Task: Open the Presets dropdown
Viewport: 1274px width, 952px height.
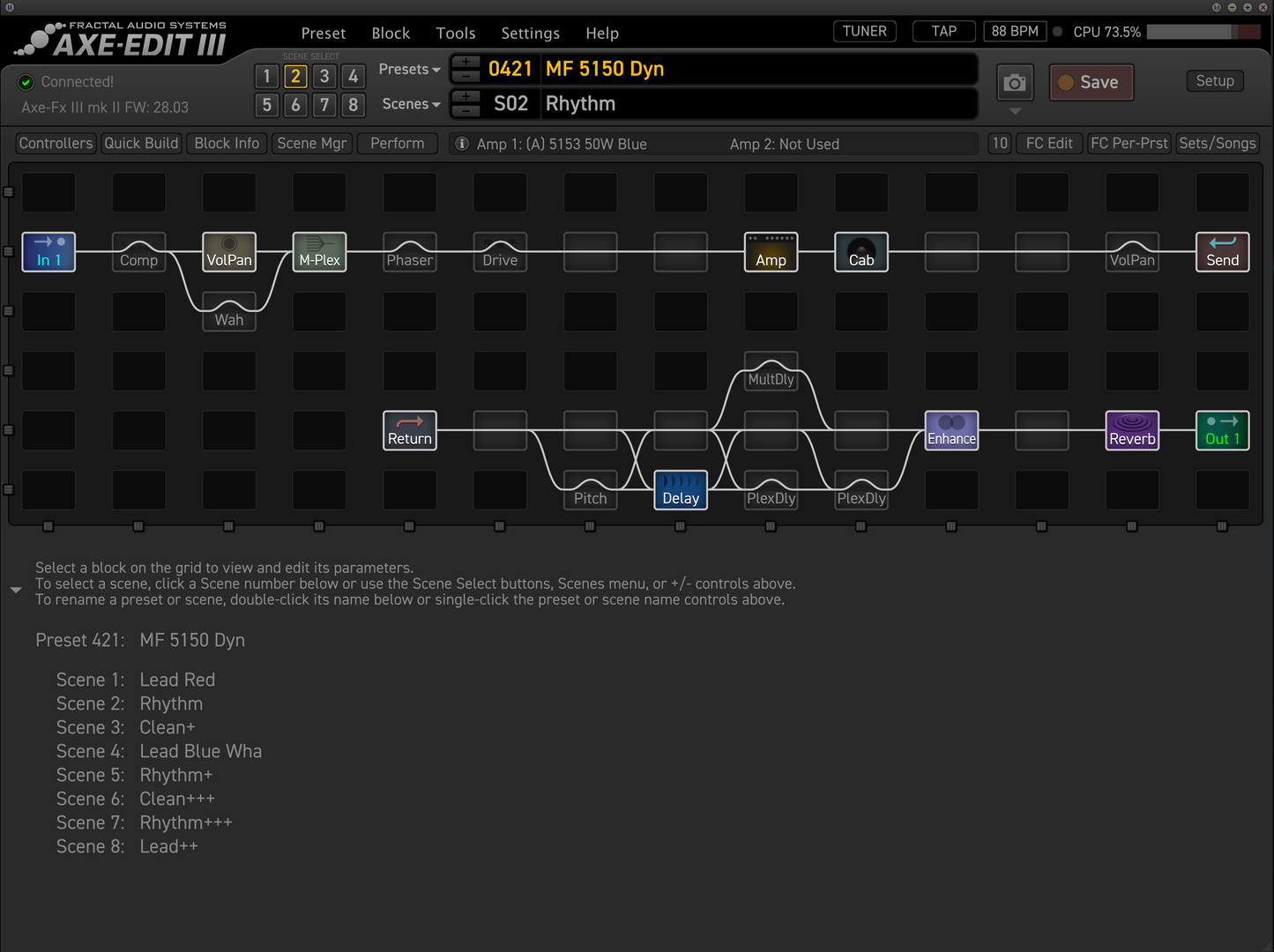Action: (409, 70)
